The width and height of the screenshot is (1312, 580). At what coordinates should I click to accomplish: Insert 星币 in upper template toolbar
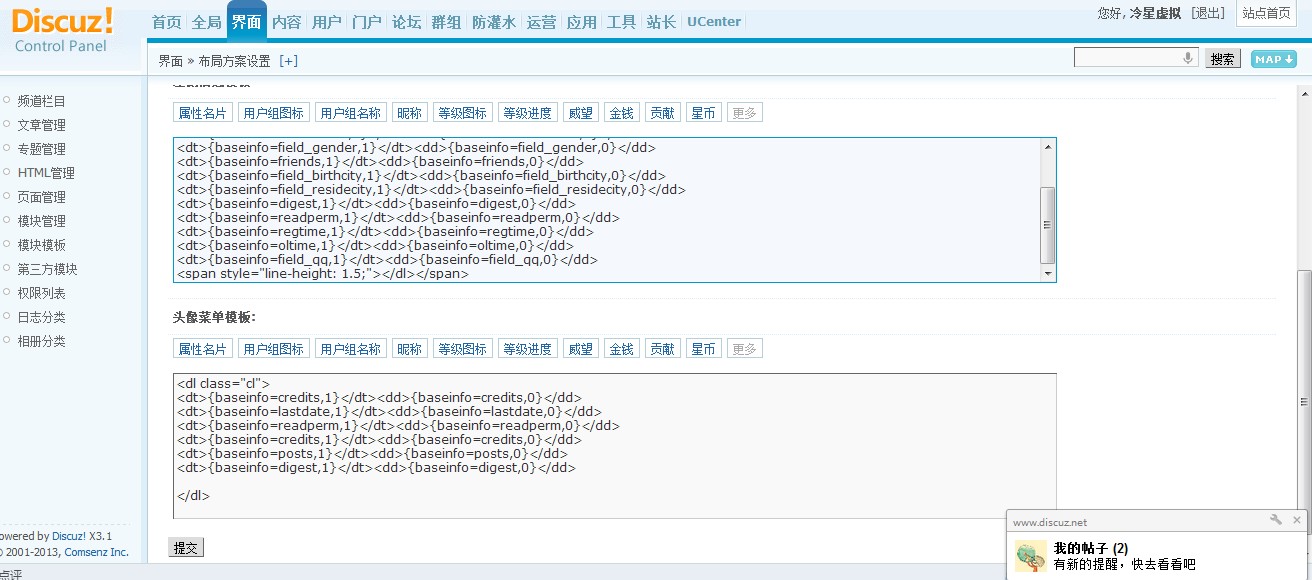coord(703,113)
